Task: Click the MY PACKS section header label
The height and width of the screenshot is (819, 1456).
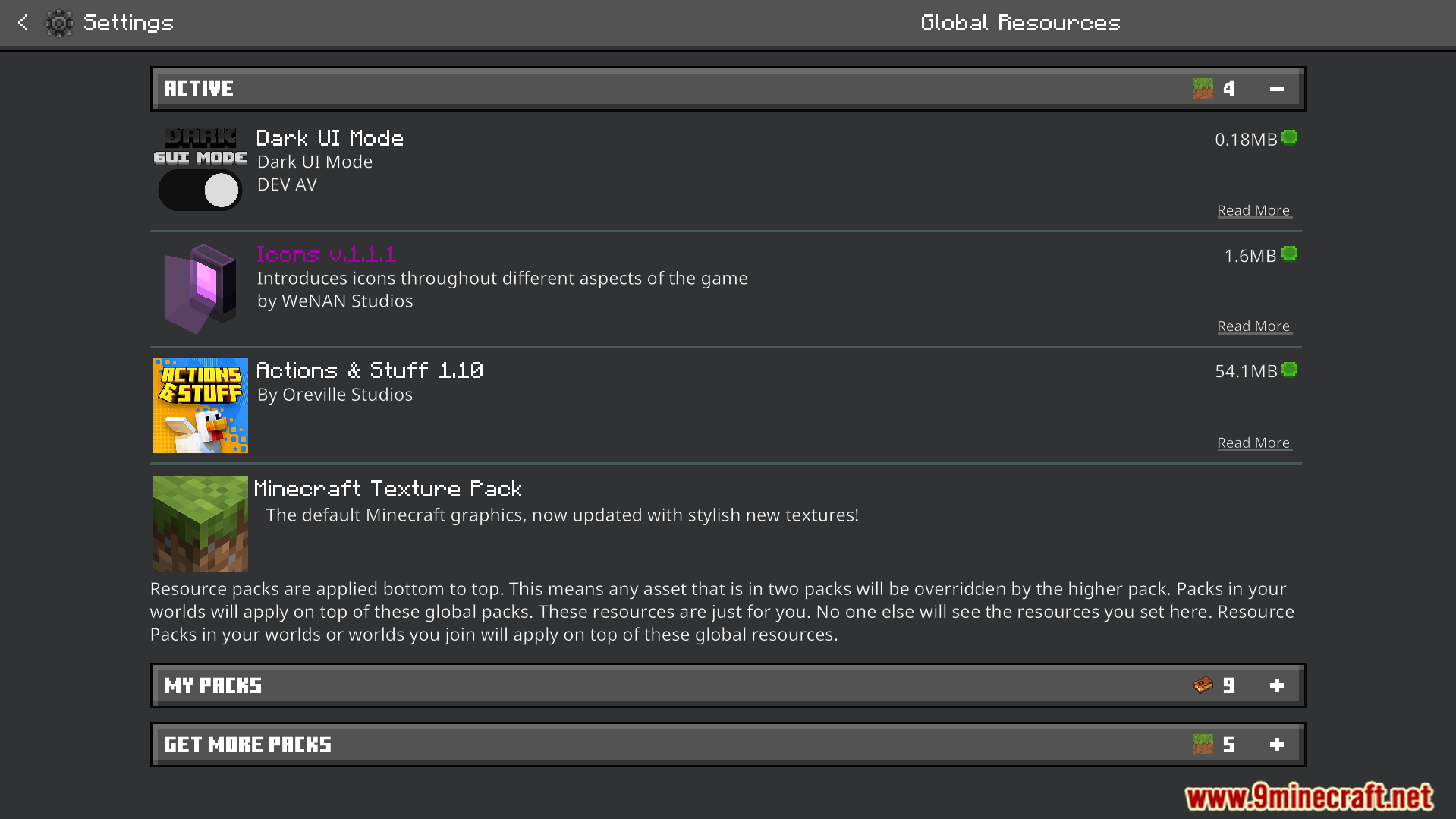Action: pos(213,685)
